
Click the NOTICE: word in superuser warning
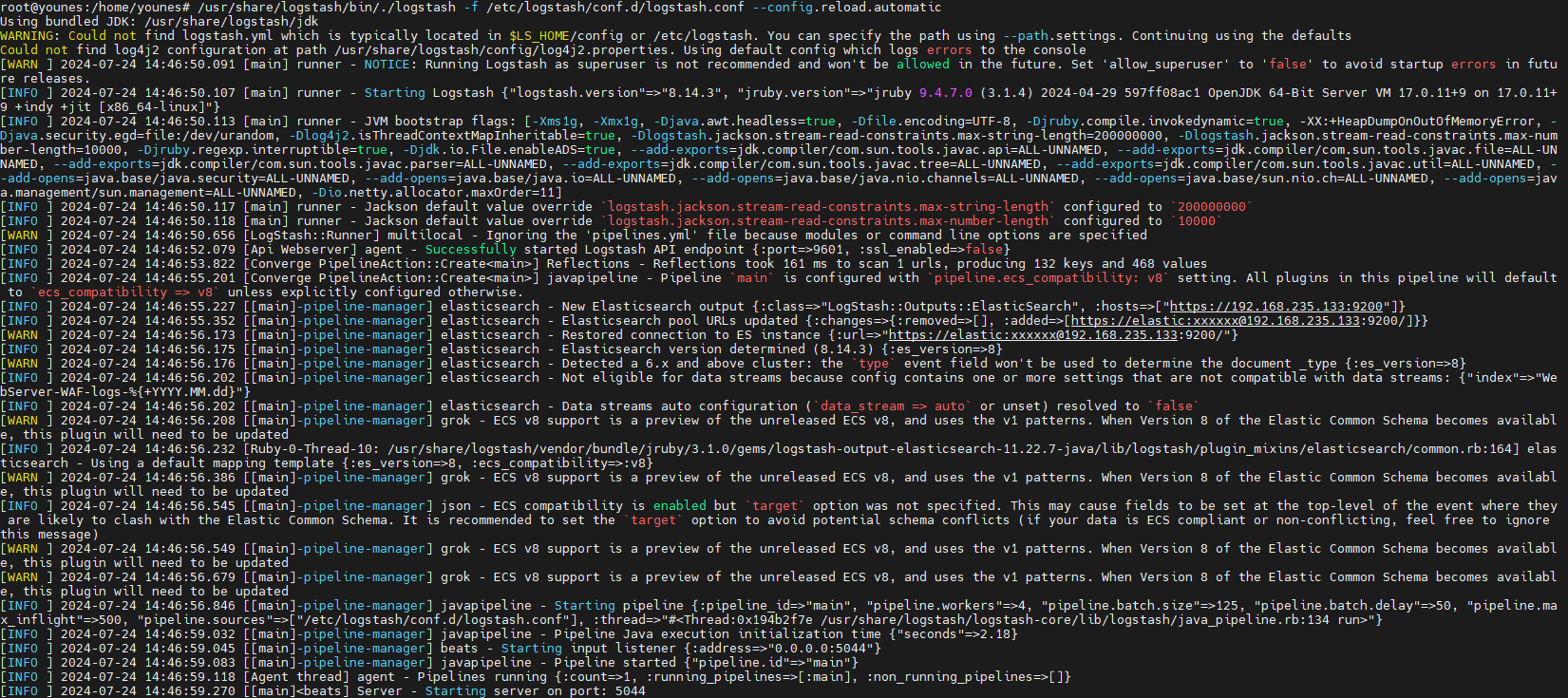tap(387, 65)
